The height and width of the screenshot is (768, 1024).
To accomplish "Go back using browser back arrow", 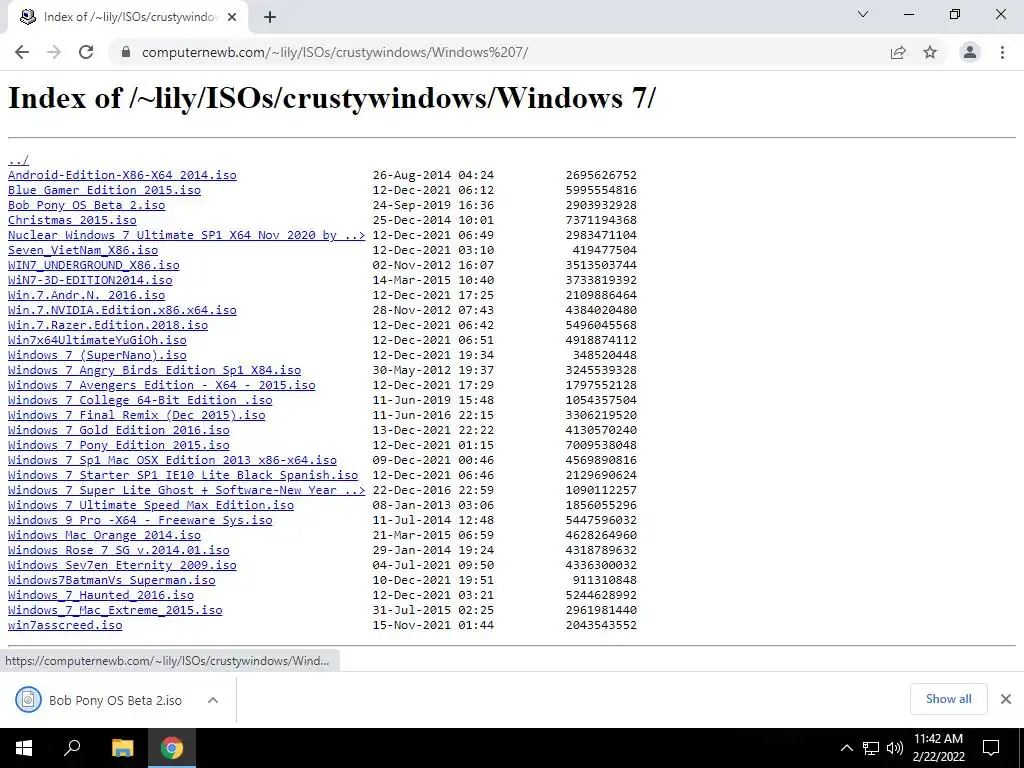I will coord(22,52).
